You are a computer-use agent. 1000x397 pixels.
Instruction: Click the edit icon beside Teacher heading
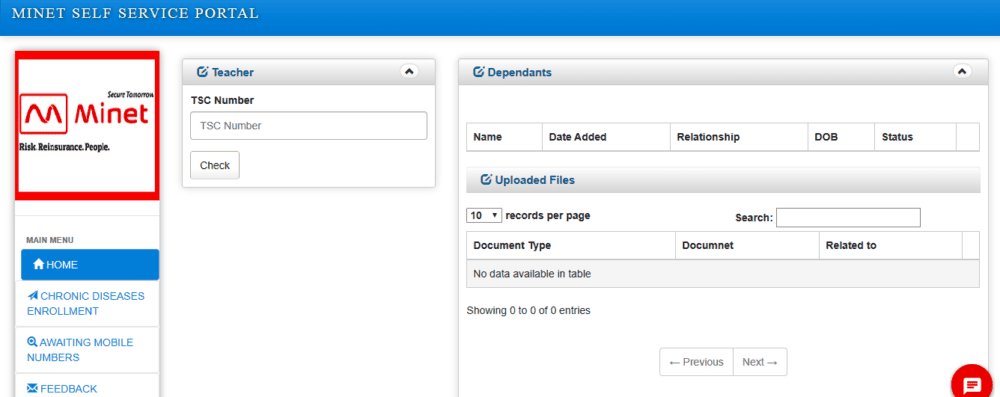203,72
